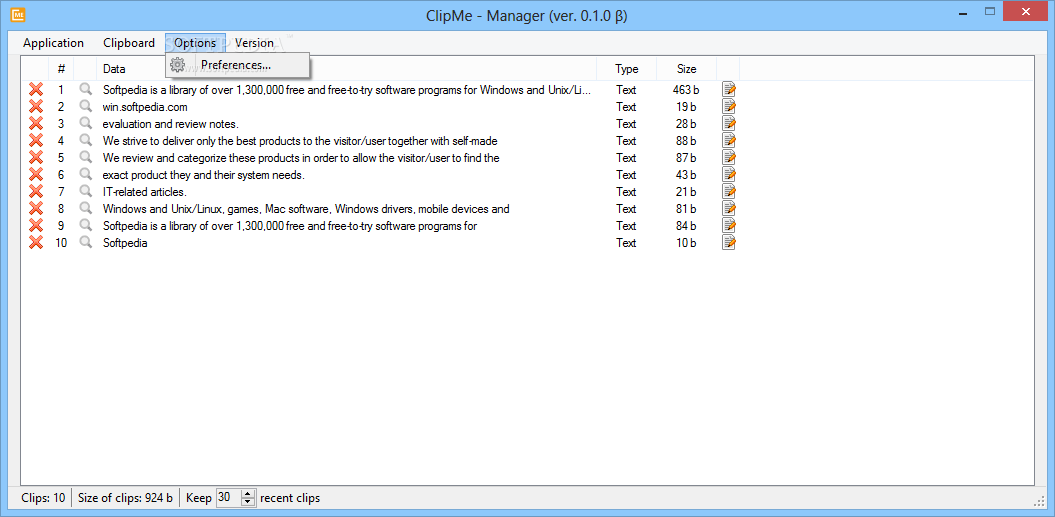This screenshot has height=517, width=1055.
Task: Open edit icon for clip 10
Action: (x=729, y=243)
